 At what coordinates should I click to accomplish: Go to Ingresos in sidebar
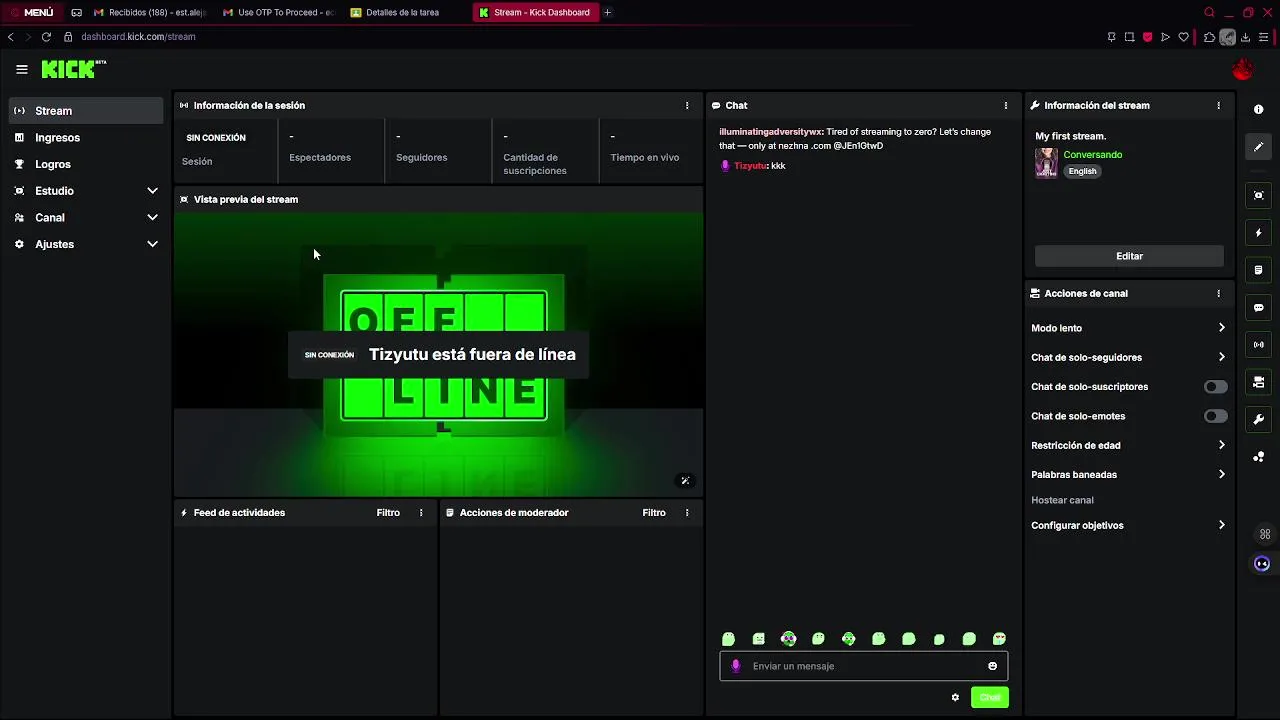click(x=86, y=138)
